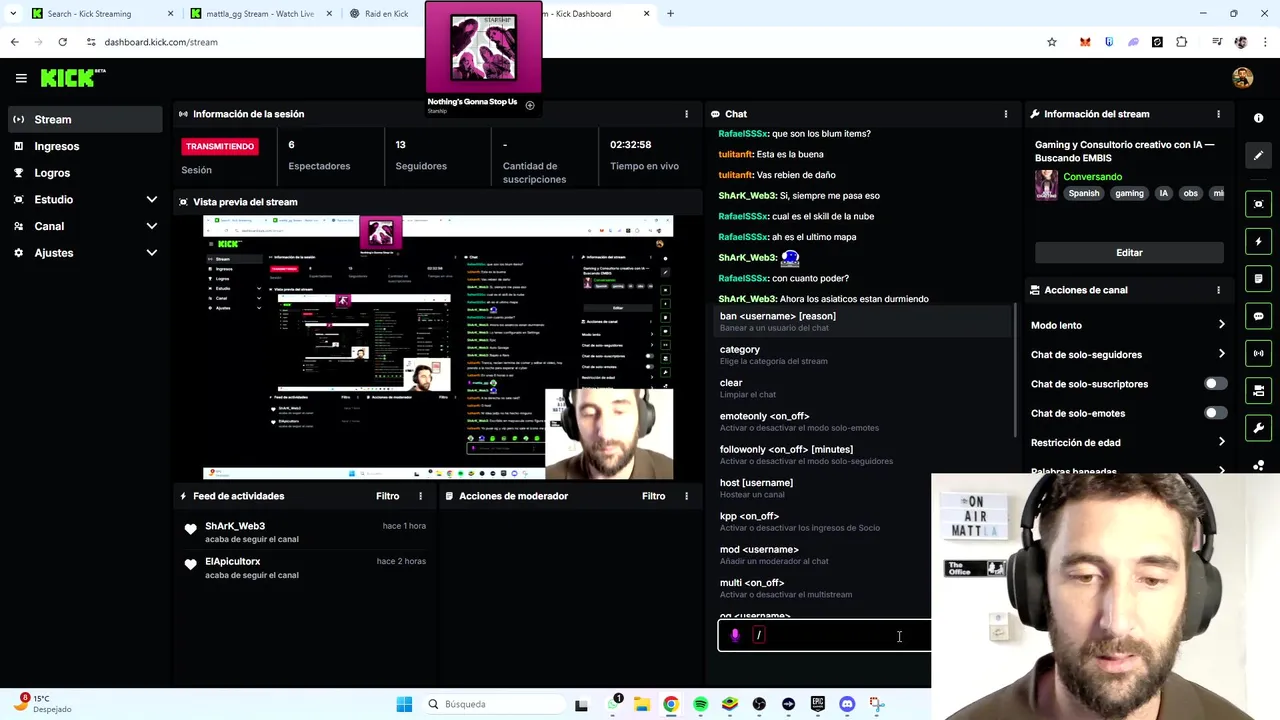This screenshot has width=1280, height=720.
Task: Choose the clear chat command
Action: point(864,388)
